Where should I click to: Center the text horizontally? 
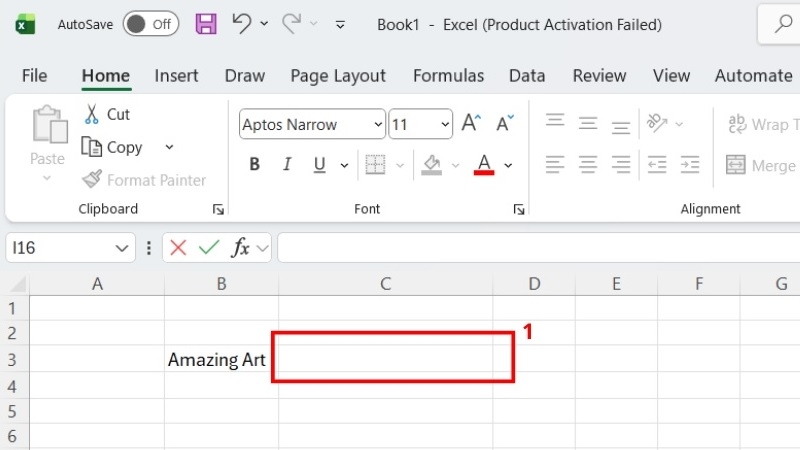point(588,164)
